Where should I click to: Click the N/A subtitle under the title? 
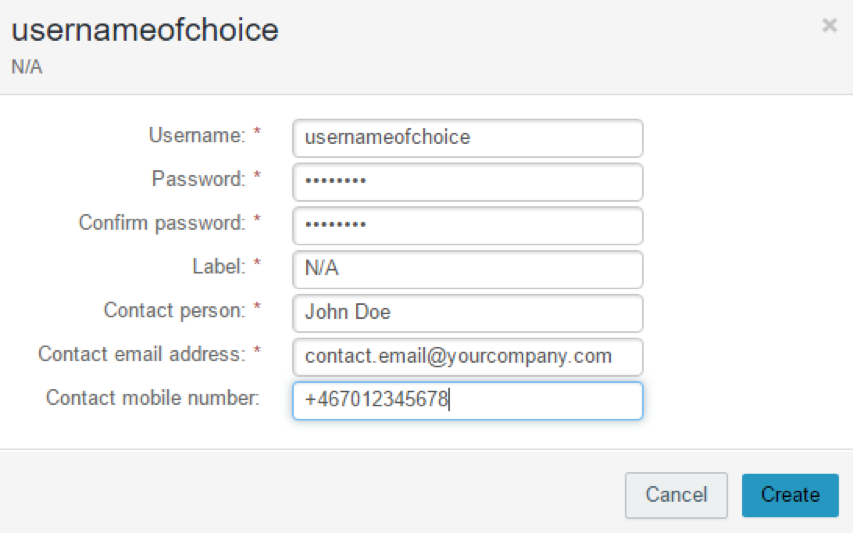click(x=26, y=68)
